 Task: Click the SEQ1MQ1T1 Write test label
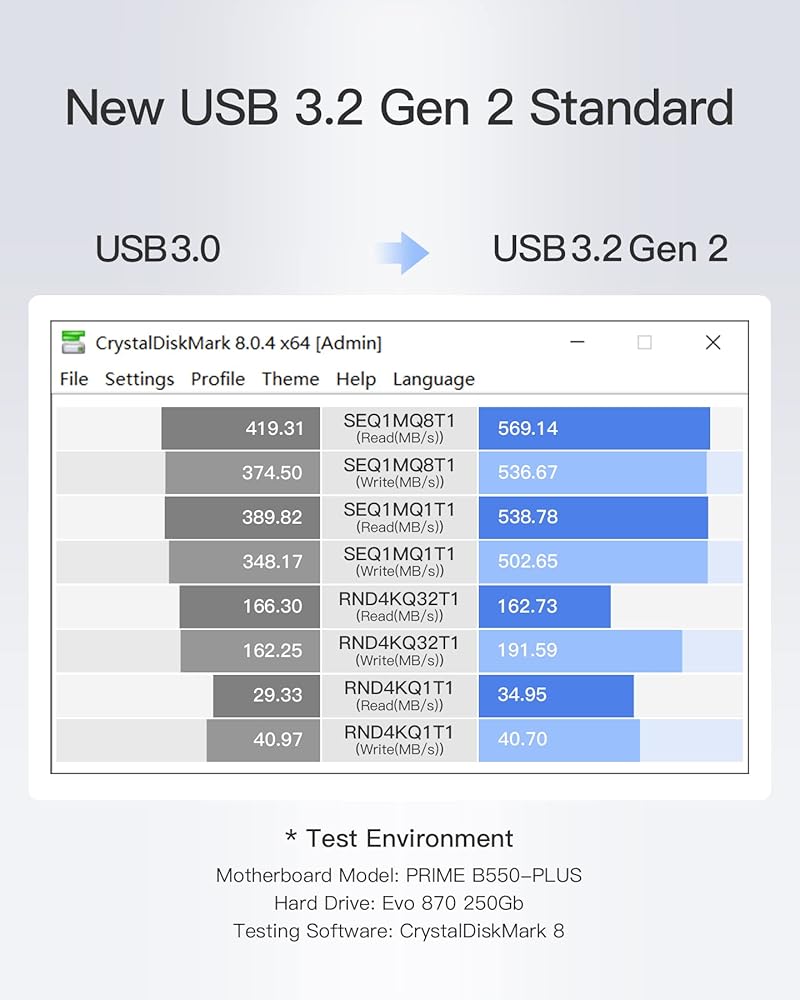[x=399, y=561]
